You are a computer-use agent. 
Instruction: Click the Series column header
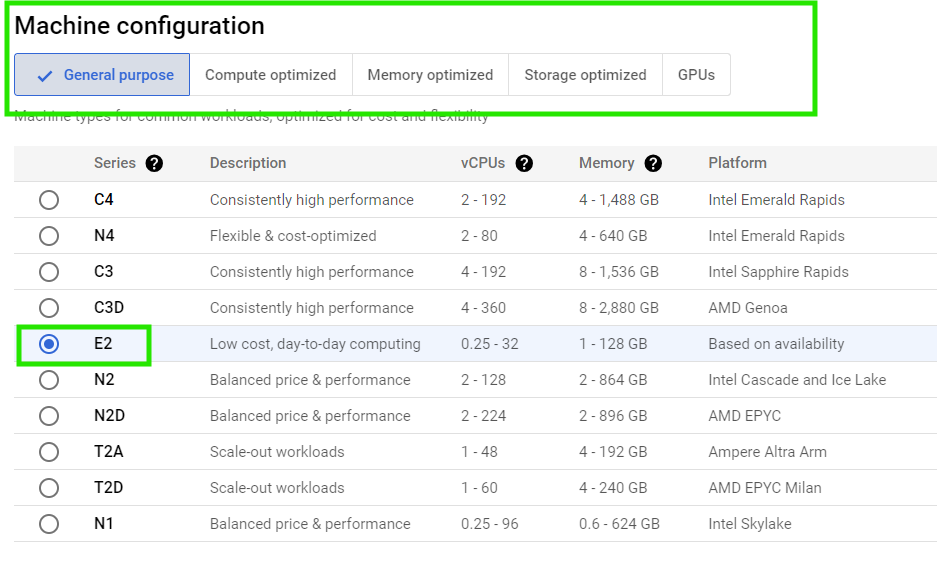pos(115,163)
